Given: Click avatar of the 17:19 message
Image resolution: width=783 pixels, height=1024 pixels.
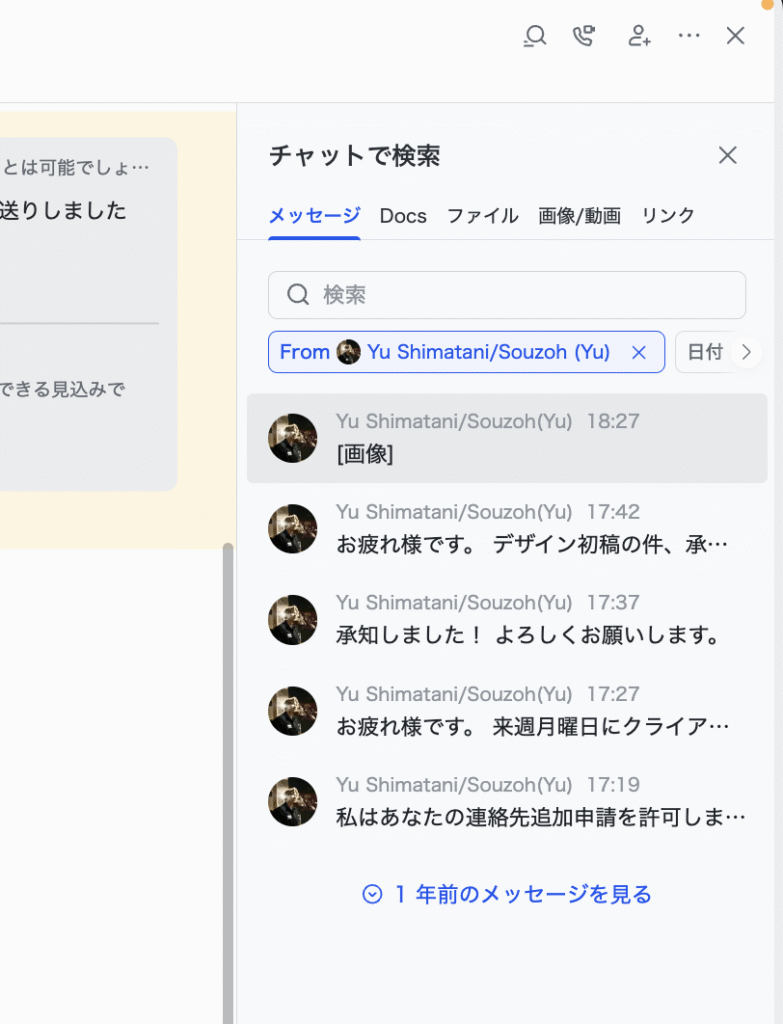Looking at the screenshot, I should pyautogui.click(x=293, y=802).
